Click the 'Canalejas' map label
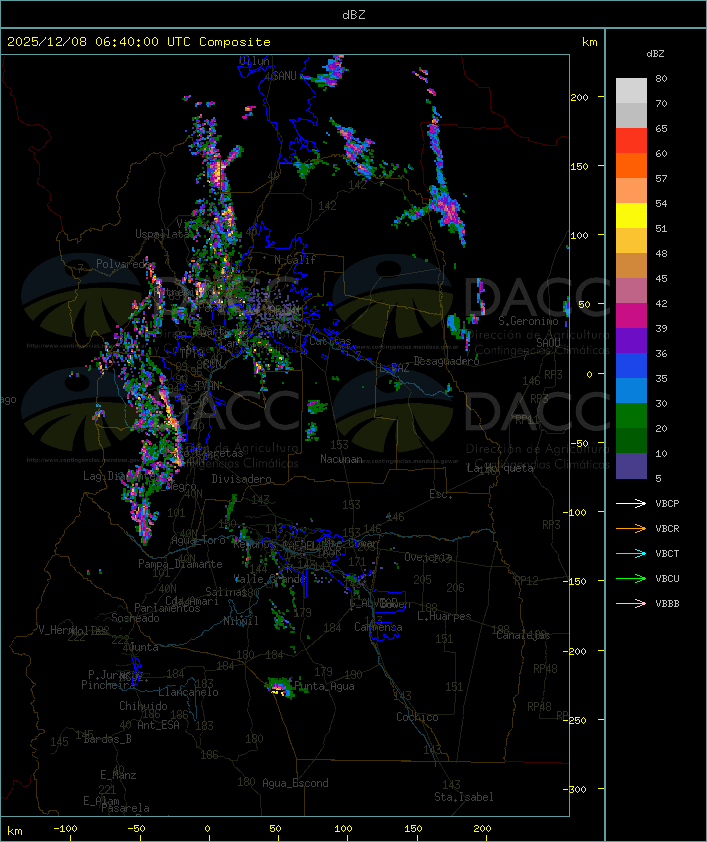 pyautogui.click(x=523, y=635)
